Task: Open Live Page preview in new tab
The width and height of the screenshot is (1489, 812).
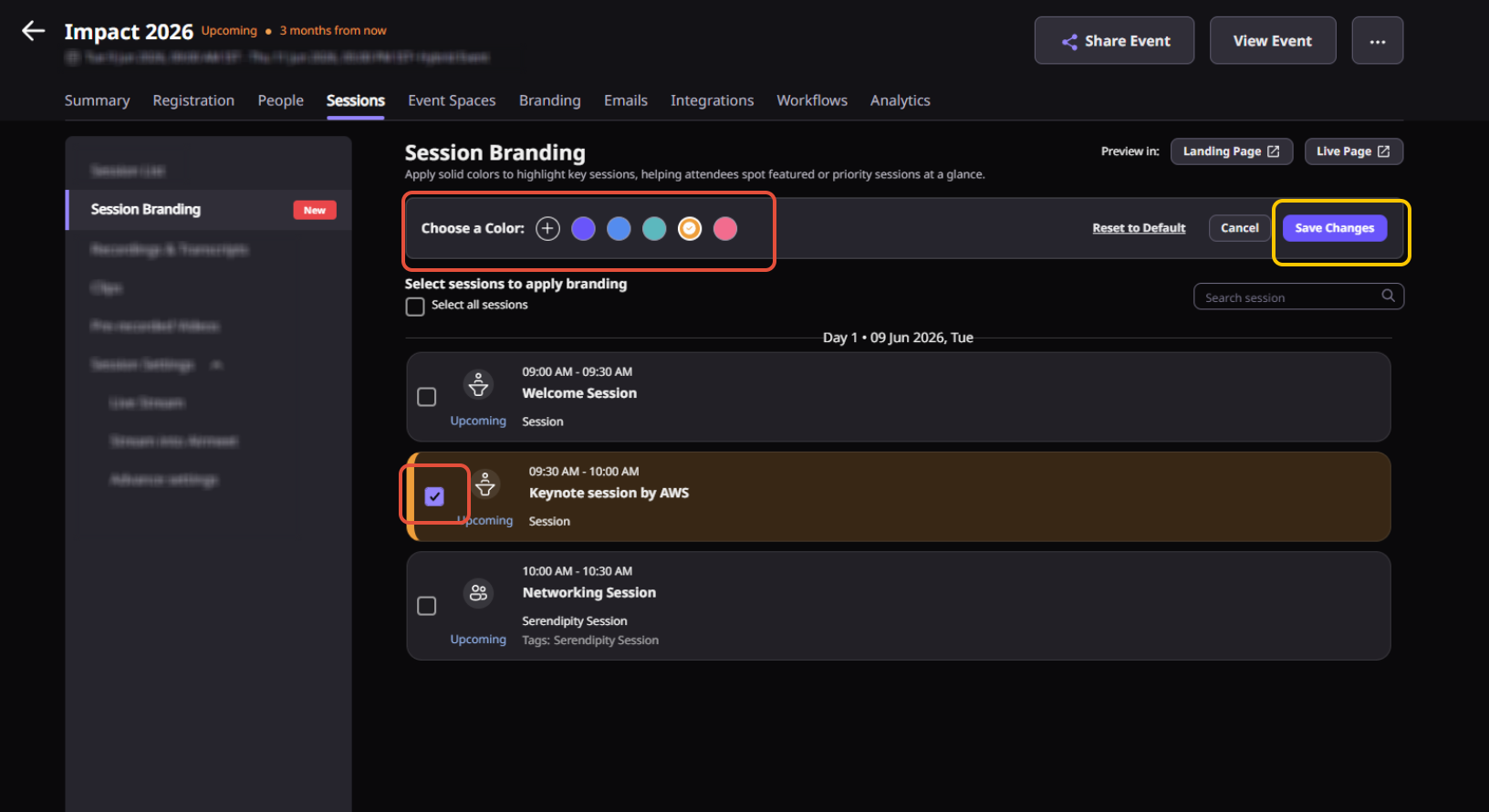Action: coord(1353,151)
